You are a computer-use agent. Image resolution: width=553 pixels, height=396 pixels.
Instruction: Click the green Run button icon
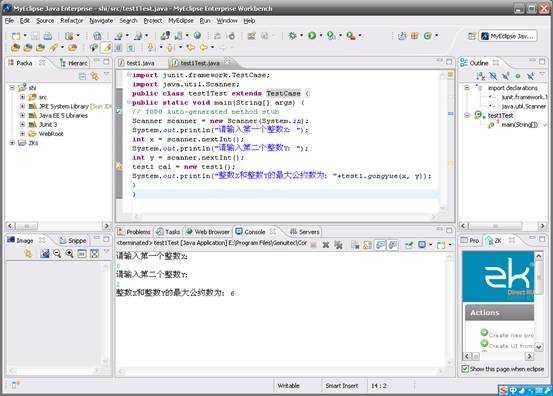pyautogui.click(x=312, y=35)
